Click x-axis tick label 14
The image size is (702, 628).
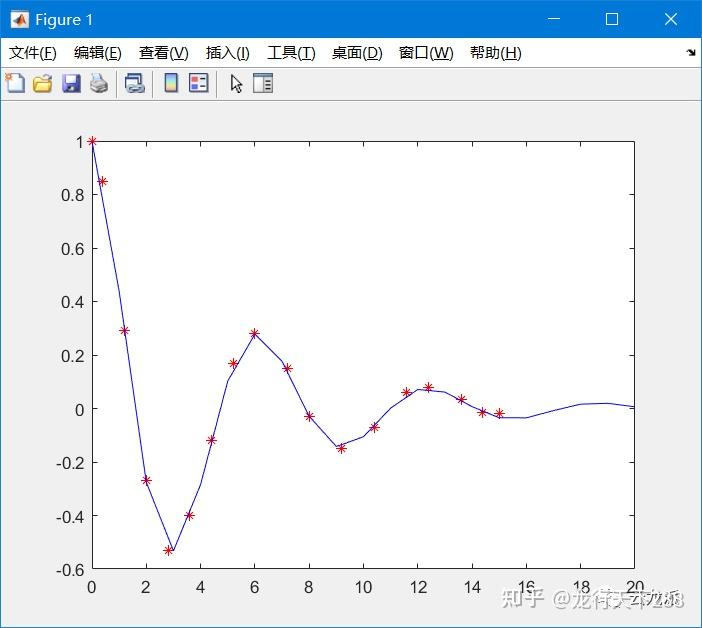[472, 587]
